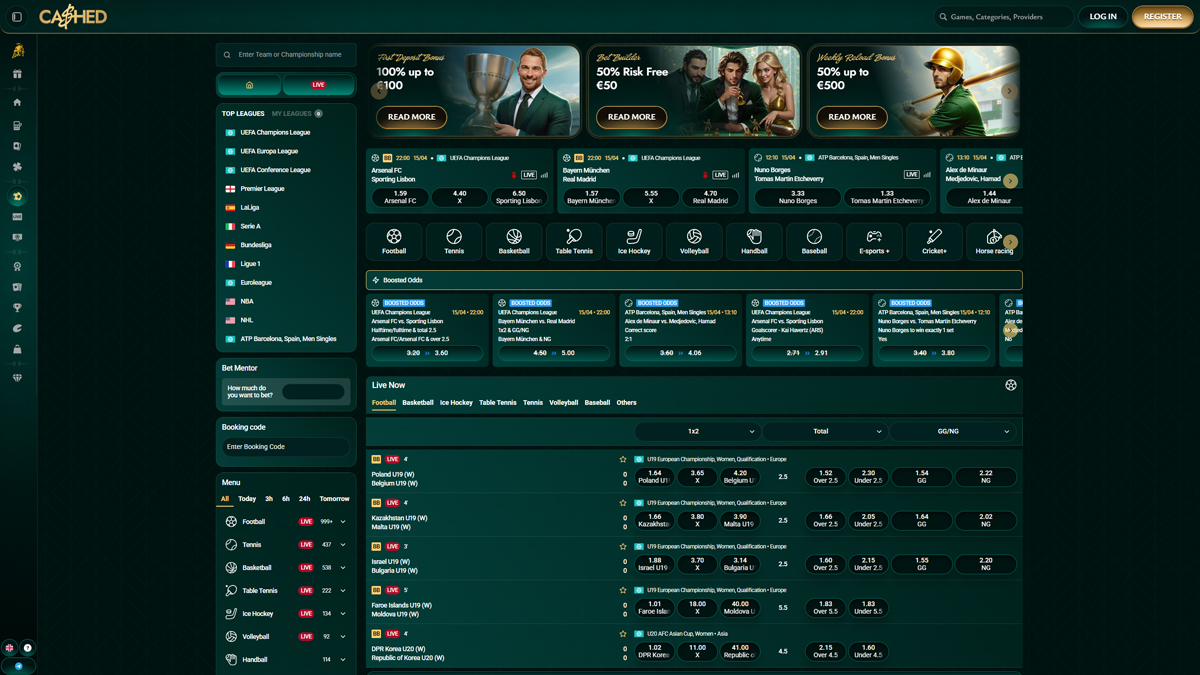The height and width of the screenshot is (675, 1200).
Task: Open the help question mark icon
Action: pyautogui.click(x=28, y=648)
